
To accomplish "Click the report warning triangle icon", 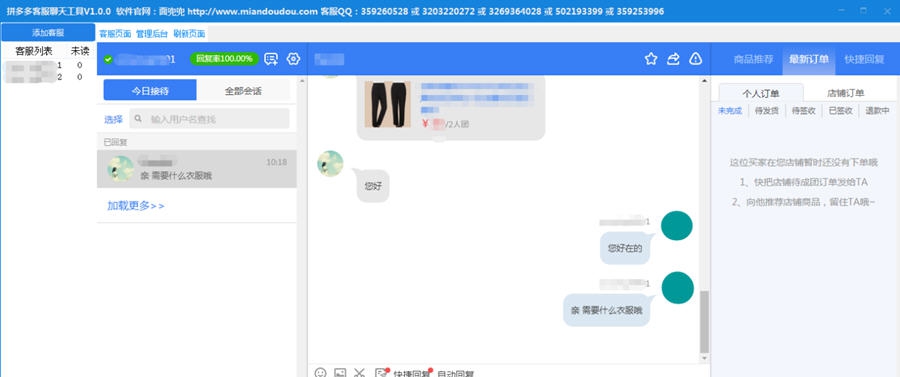I will pos(696,59).
